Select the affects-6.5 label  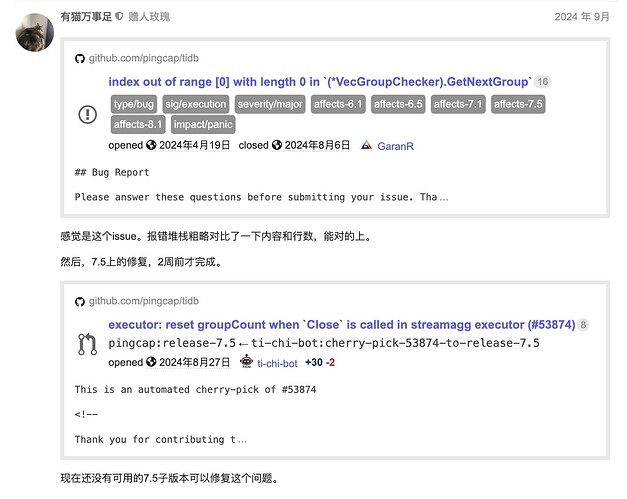click(x=398, y=104)
